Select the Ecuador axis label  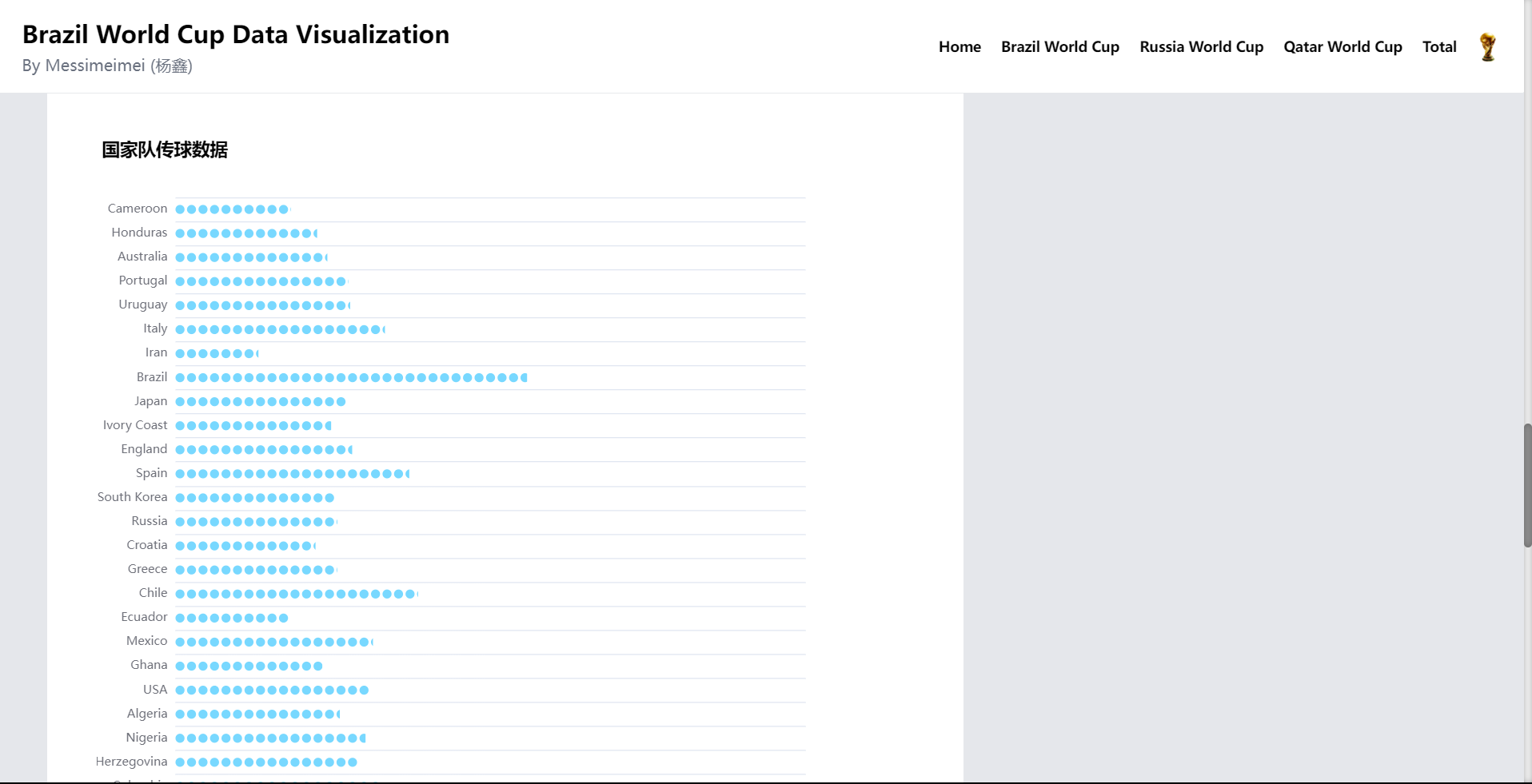144,617
